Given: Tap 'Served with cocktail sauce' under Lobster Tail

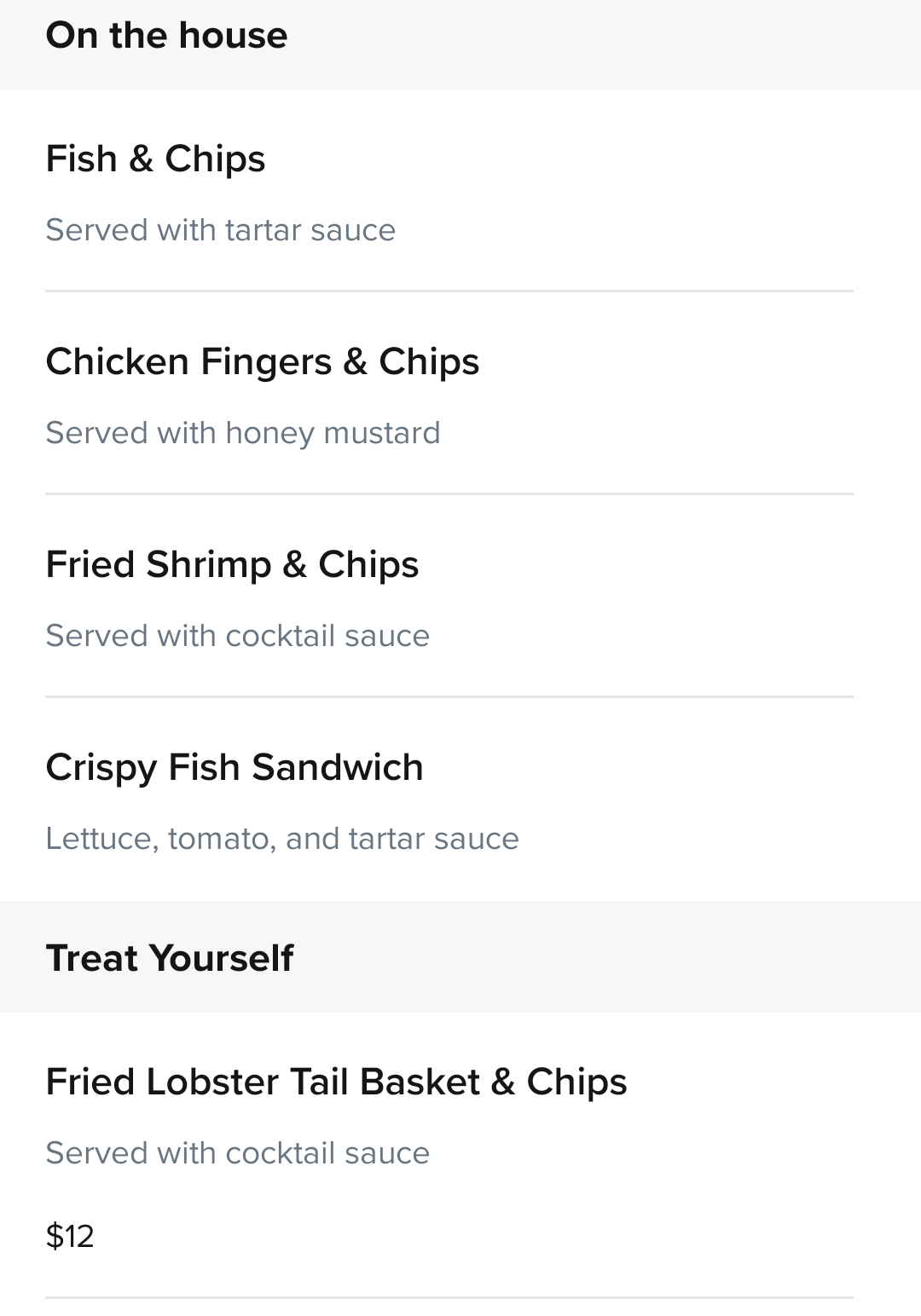Looking at the screenshot, I should click(x=237, y=1153).
